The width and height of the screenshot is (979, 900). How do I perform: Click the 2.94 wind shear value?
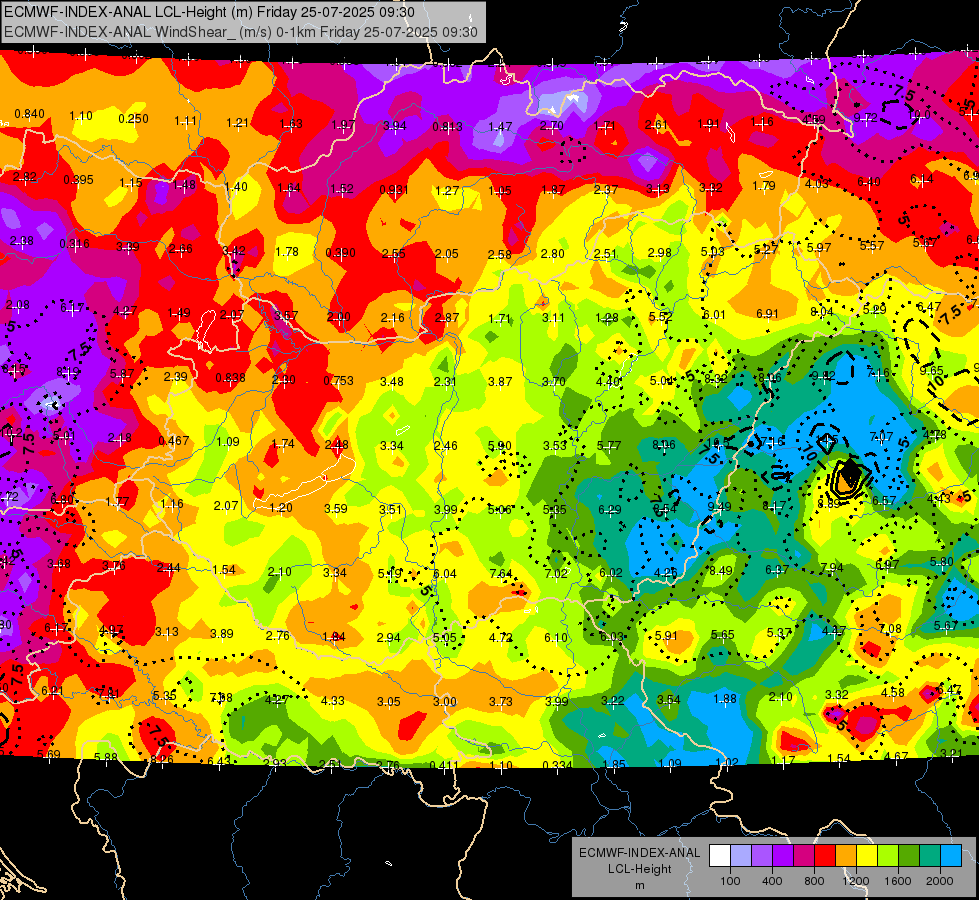click(388, 637)
